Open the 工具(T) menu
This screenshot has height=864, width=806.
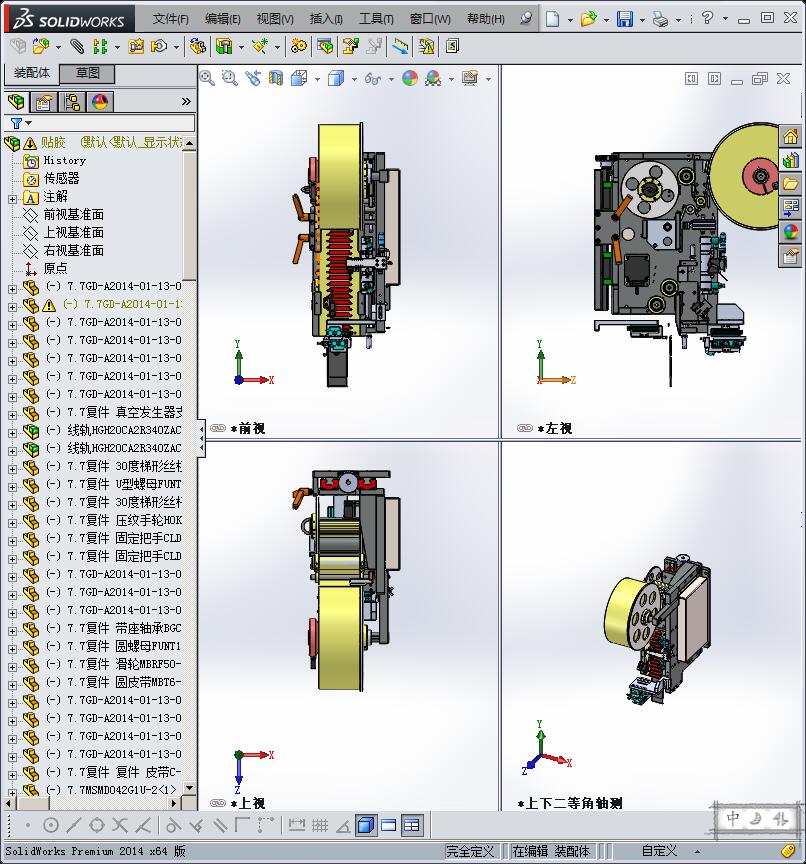coord(376,19)
